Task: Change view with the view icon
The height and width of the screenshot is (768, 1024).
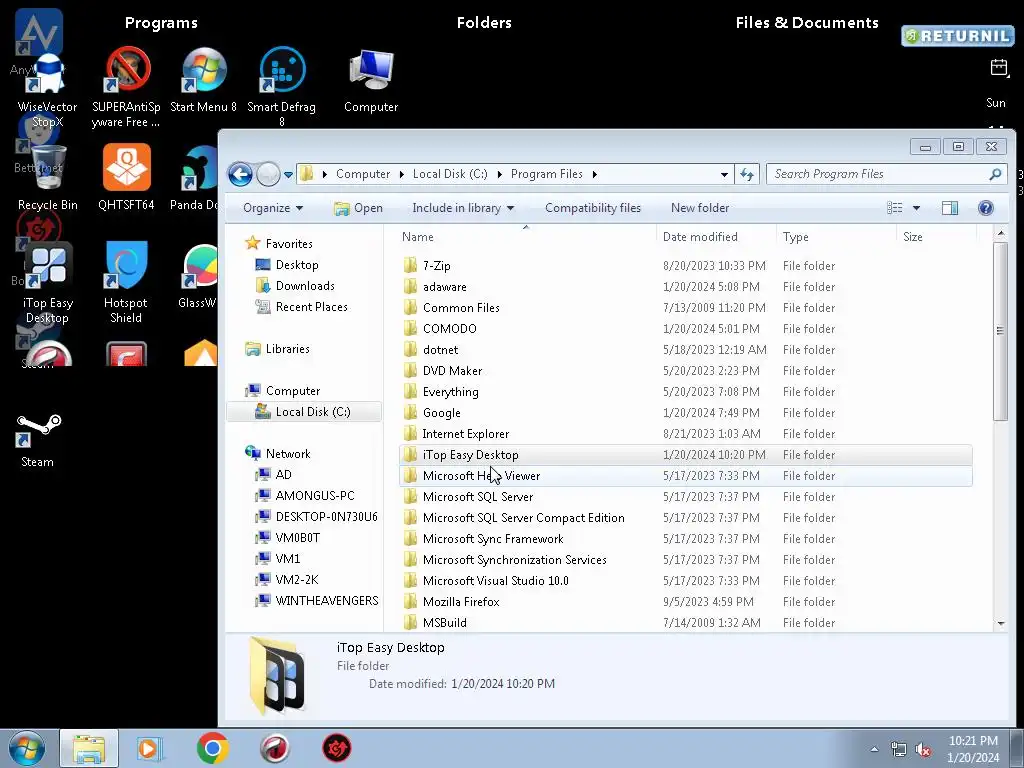Action: tap(895, 208)
